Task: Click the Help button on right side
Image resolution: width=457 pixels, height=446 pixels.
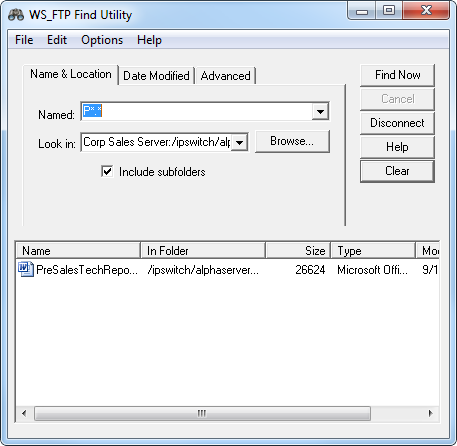Action: pos(397,147)
